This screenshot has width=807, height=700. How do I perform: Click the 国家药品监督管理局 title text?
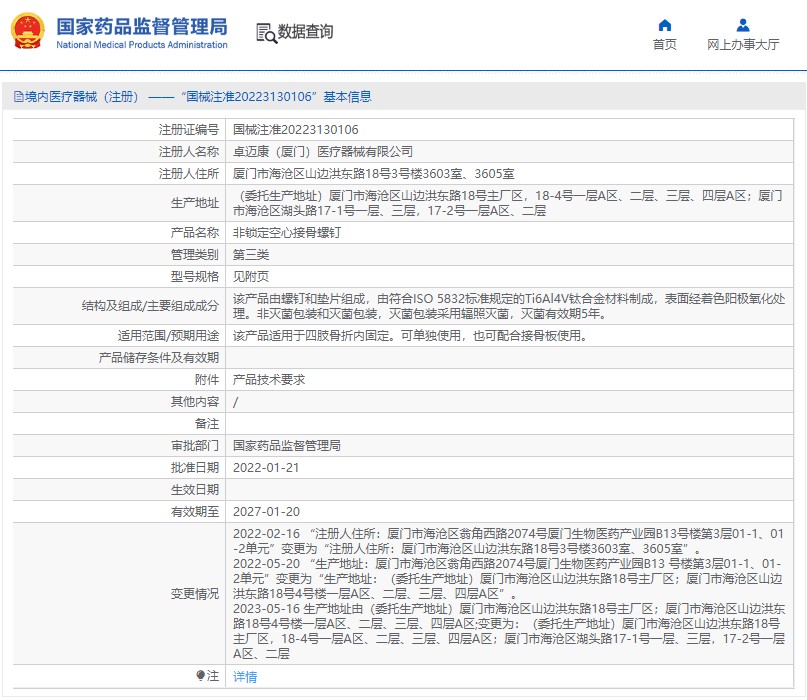pyautogui.click(x=141, y=26)
